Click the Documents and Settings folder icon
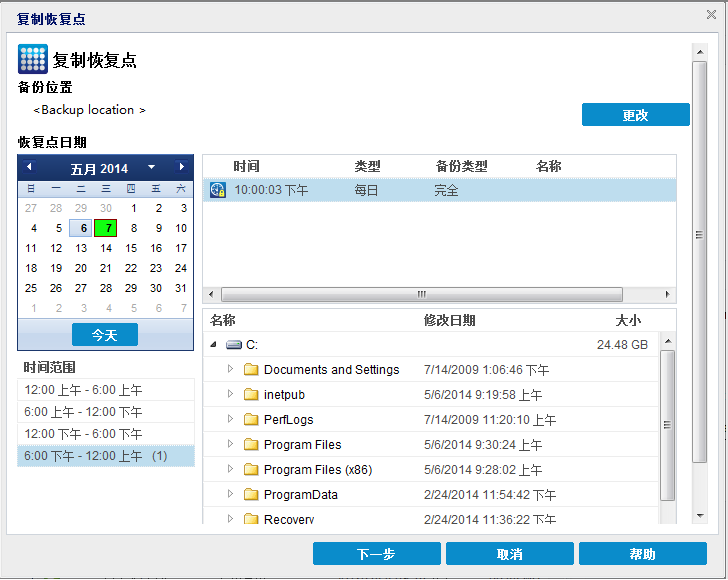Screen dimensions: 728x580 point(251,370)
